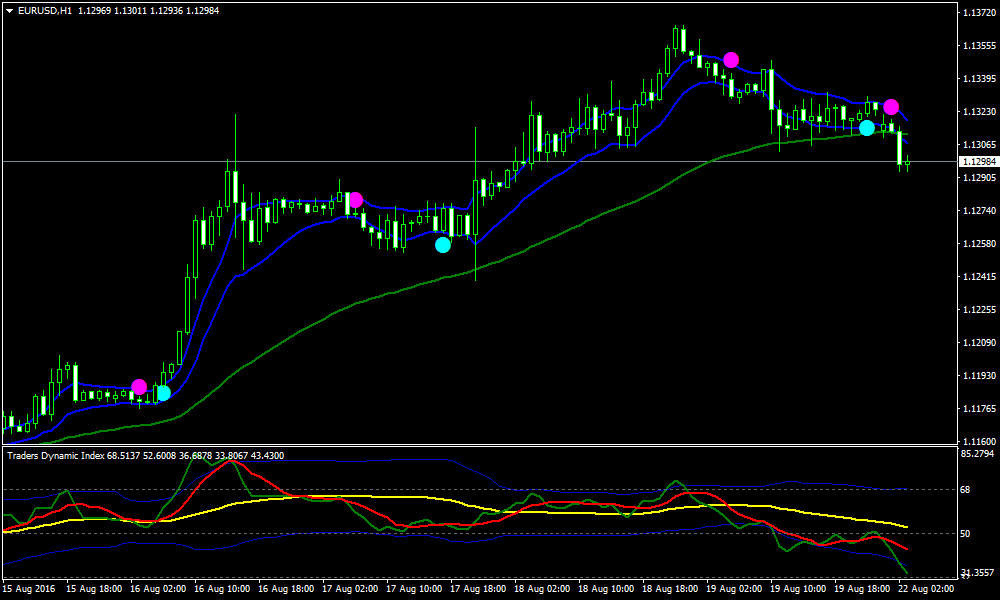Click the rightmost magenta signal dot
1000x600 pixels.
(891, 107)
